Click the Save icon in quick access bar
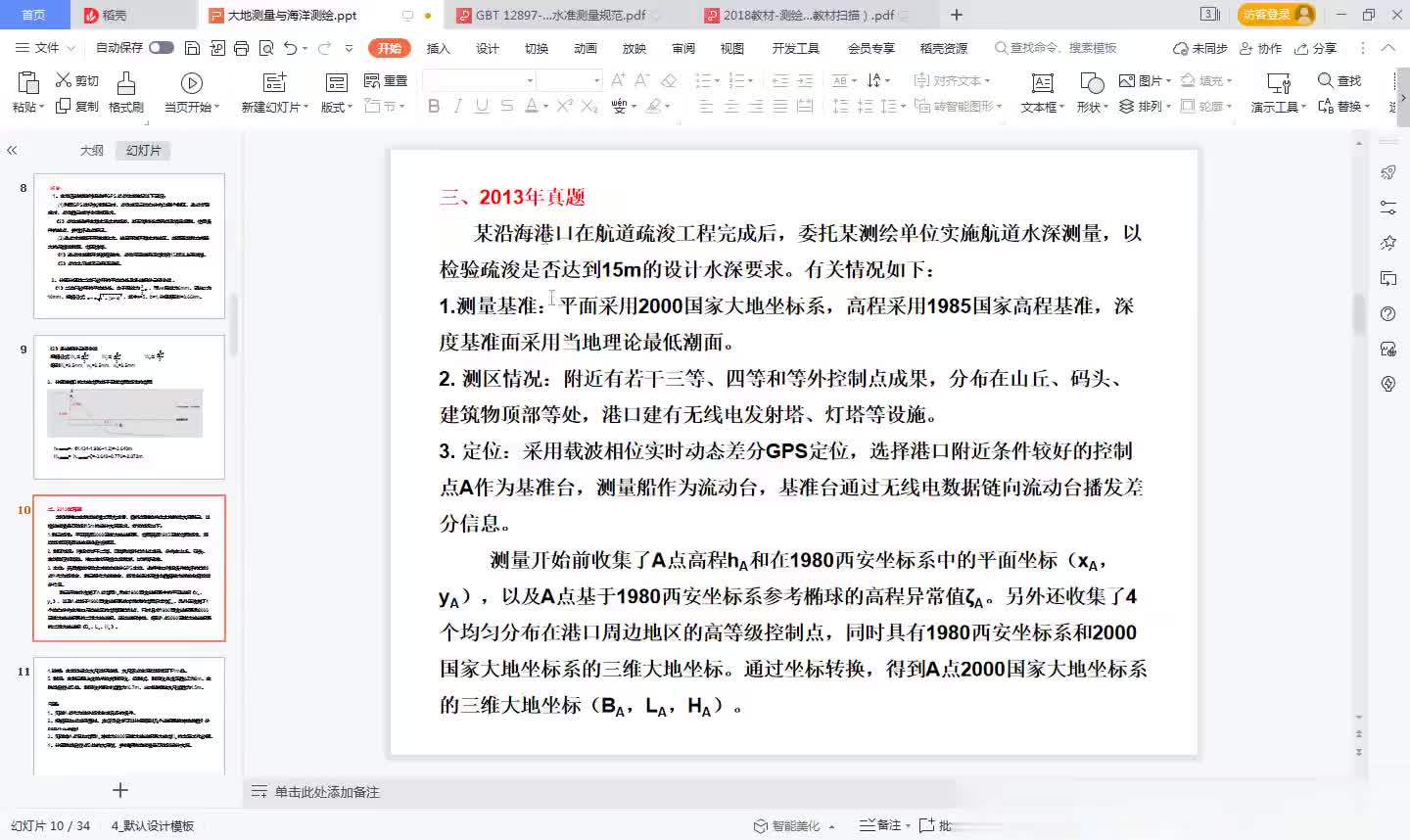Screen dimensions: 1410x840 [x=192, y=48]
